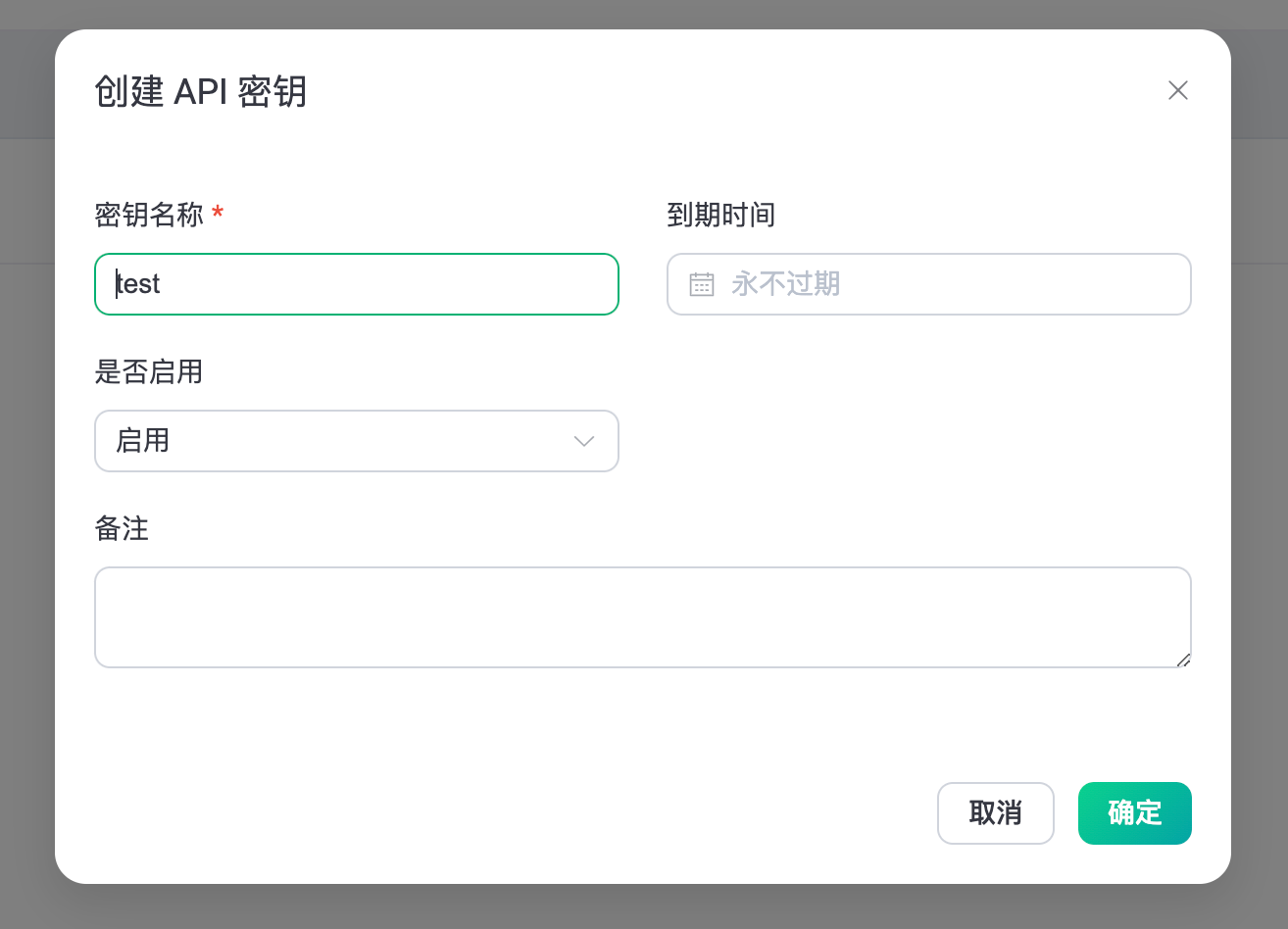The image size is (1288, 929).
Task: Click the 到期时间 field label
Action: point(720,215)
